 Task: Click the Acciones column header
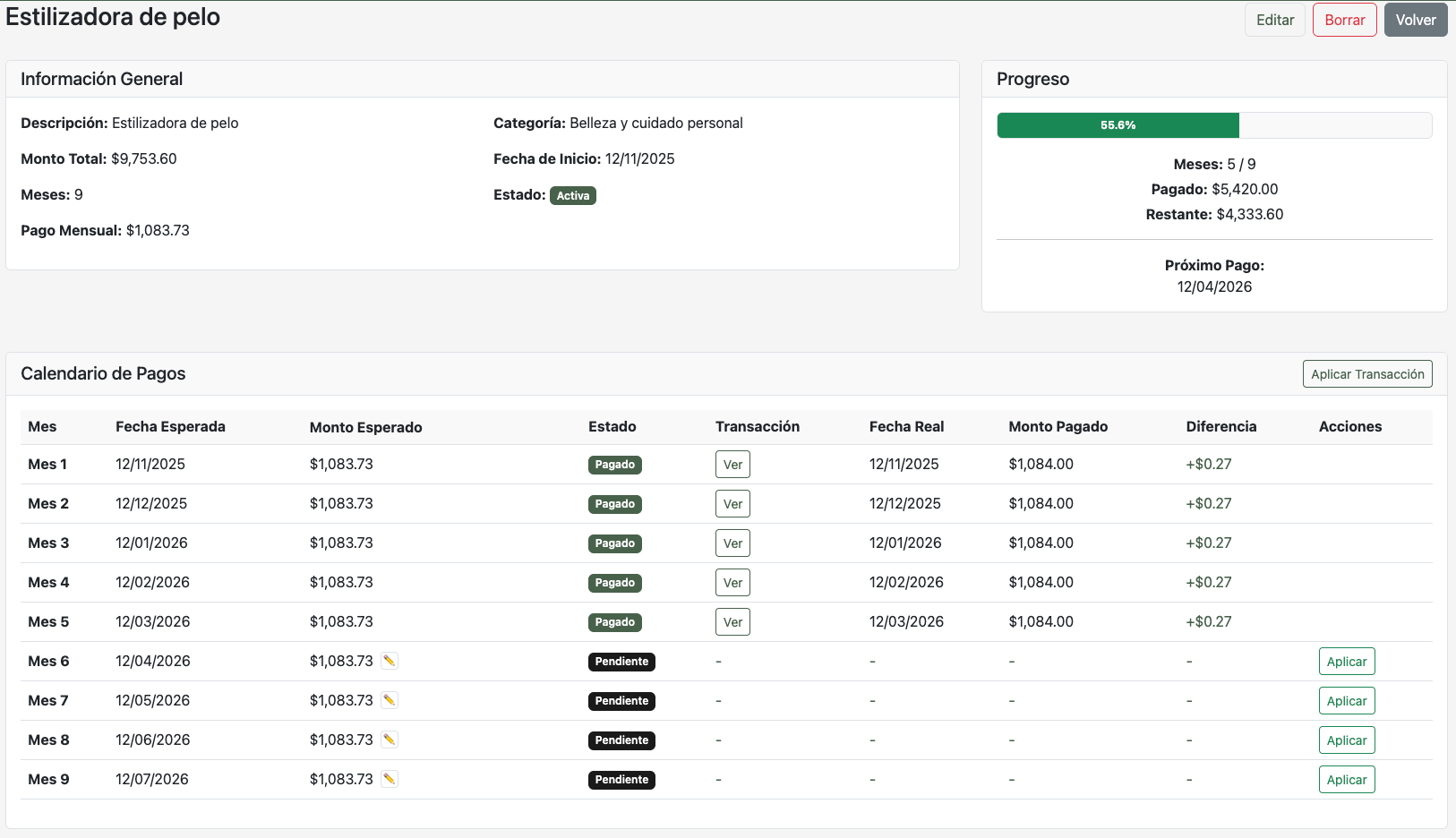point(1350,426)
